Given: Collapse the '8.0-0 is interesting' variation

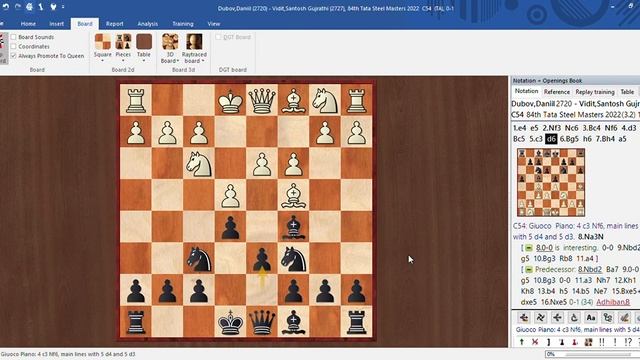Looking at the screenshot, I should click(x=529, y=248).
